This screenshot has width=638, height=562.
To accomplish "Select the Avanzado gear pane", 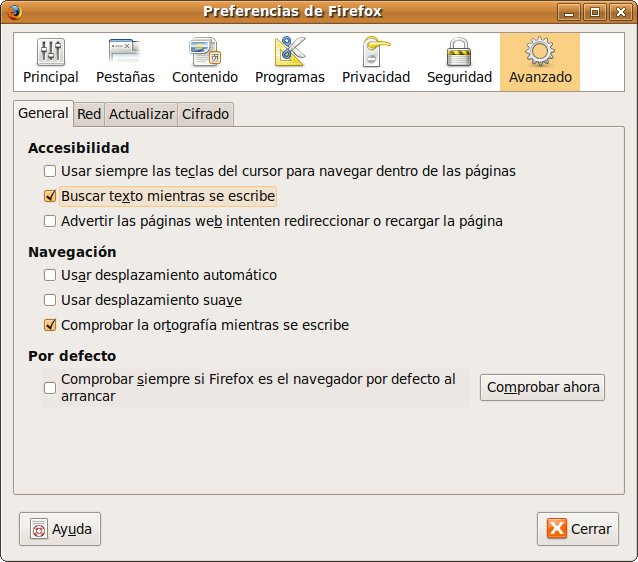I will [540, 61].
